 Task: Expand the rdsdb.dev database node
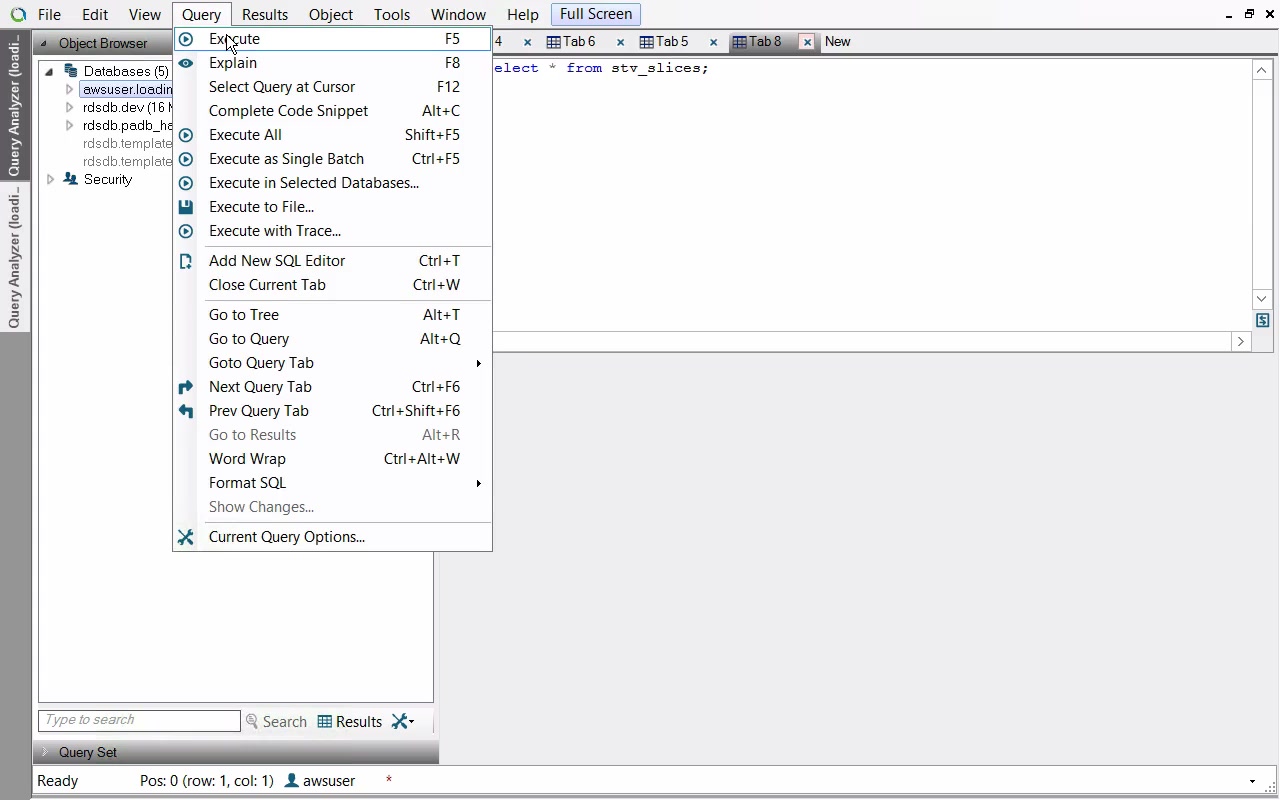[69, 108]
